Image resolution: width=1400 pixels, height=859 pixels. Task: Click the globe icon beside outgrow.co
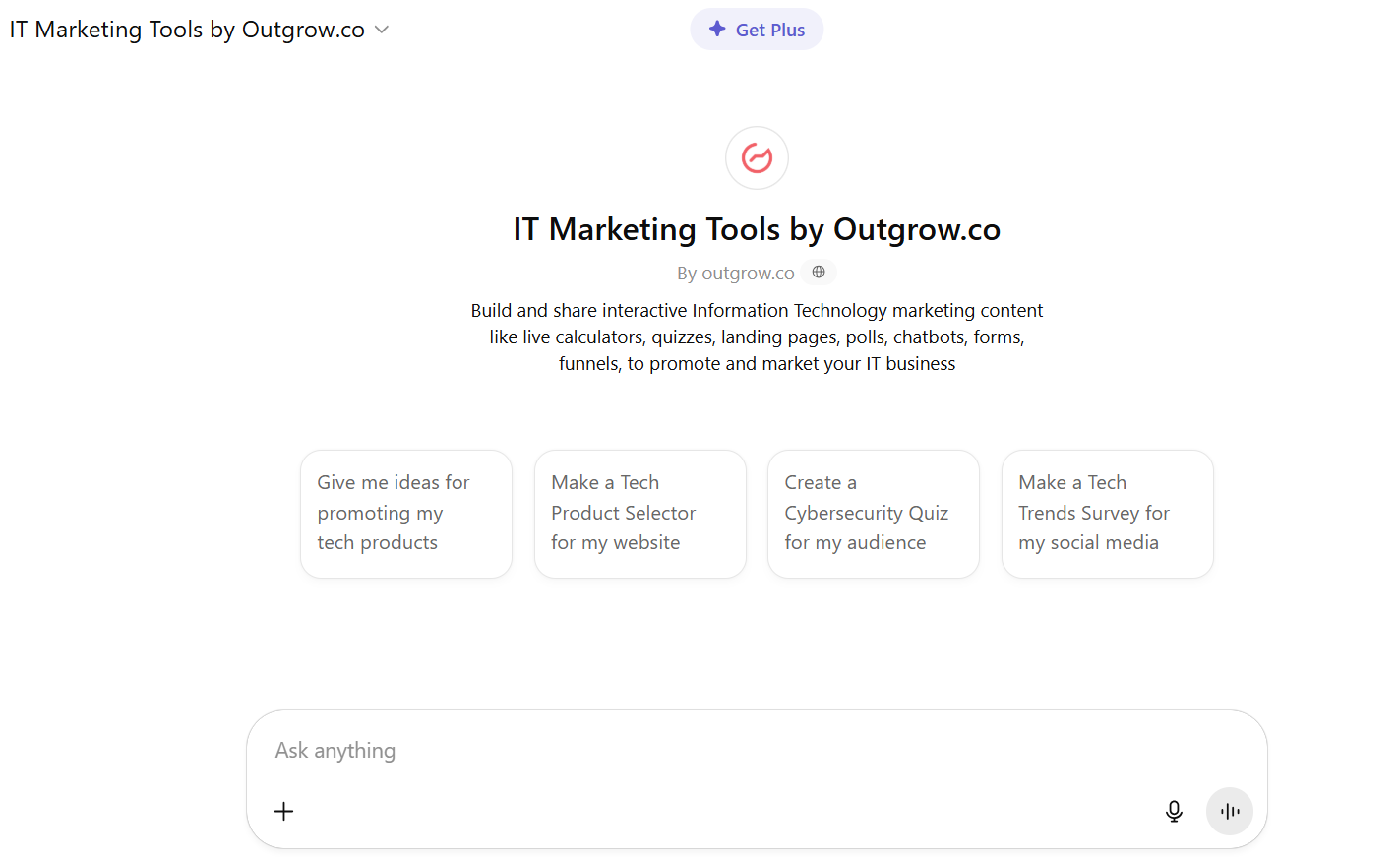pyautogui.click(x=819, y=273)
